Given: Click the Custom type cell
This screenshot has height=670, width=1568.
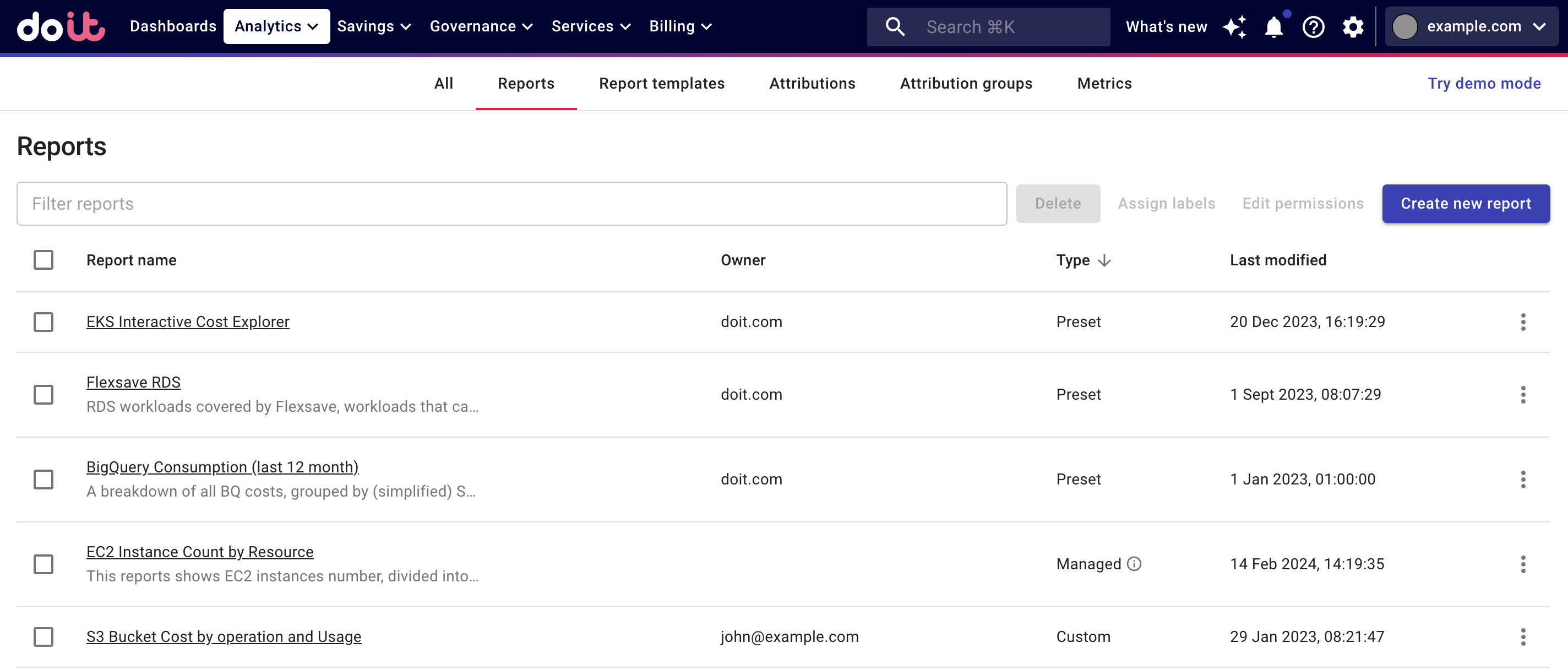Looking at the screenshot, I should coord(1083,636).
